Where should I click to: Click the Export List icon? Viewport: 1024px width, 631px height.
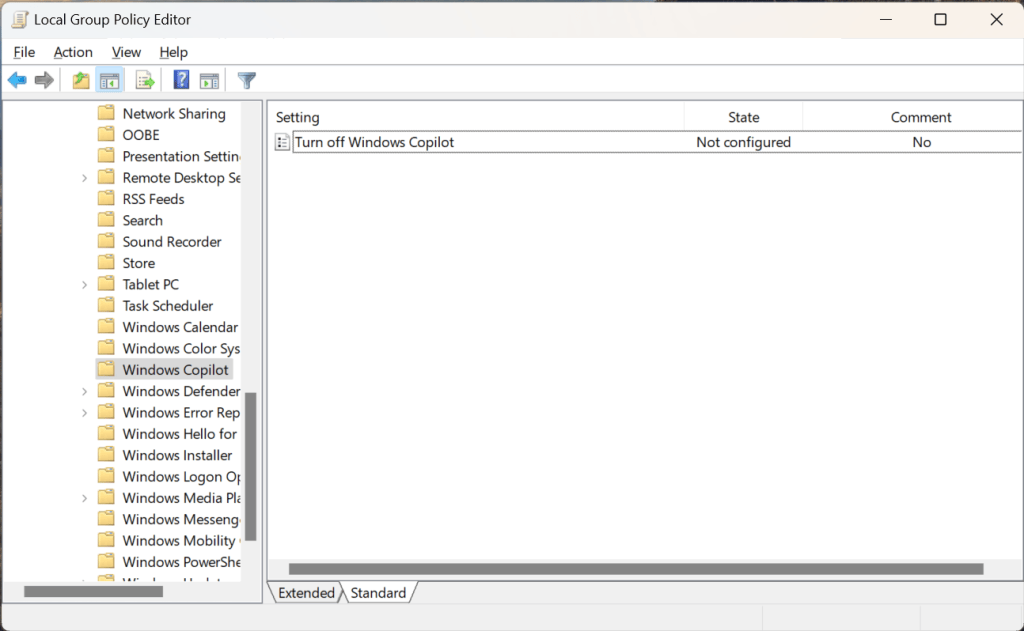tap(144, 79)
